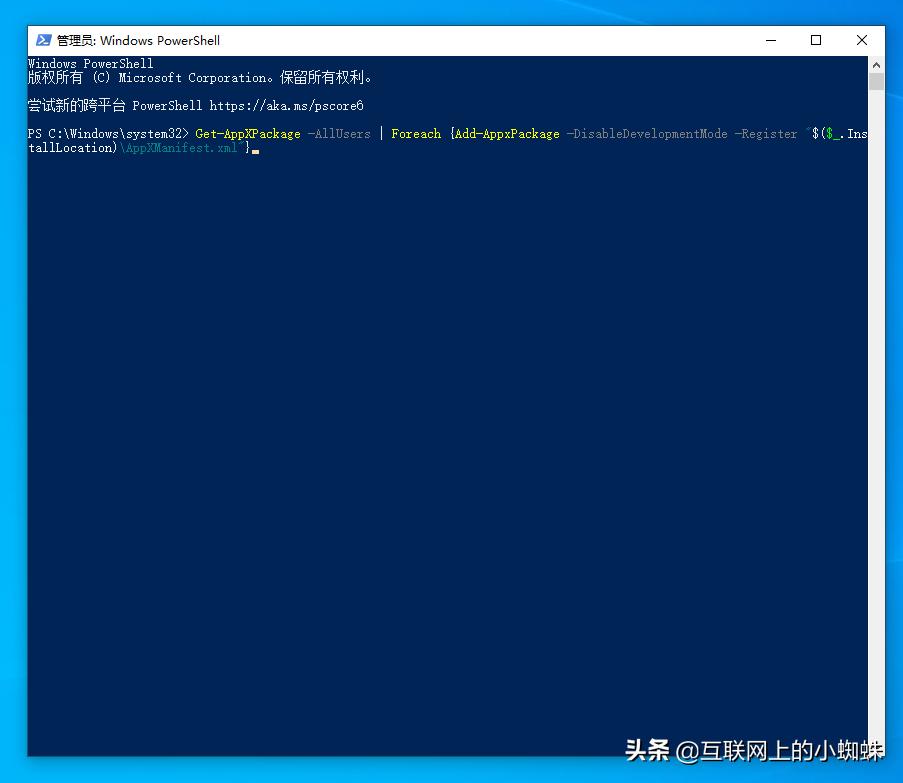Click the scrollbar up arrow
This screenshot has width=903, height=783.
click(876, 63)
